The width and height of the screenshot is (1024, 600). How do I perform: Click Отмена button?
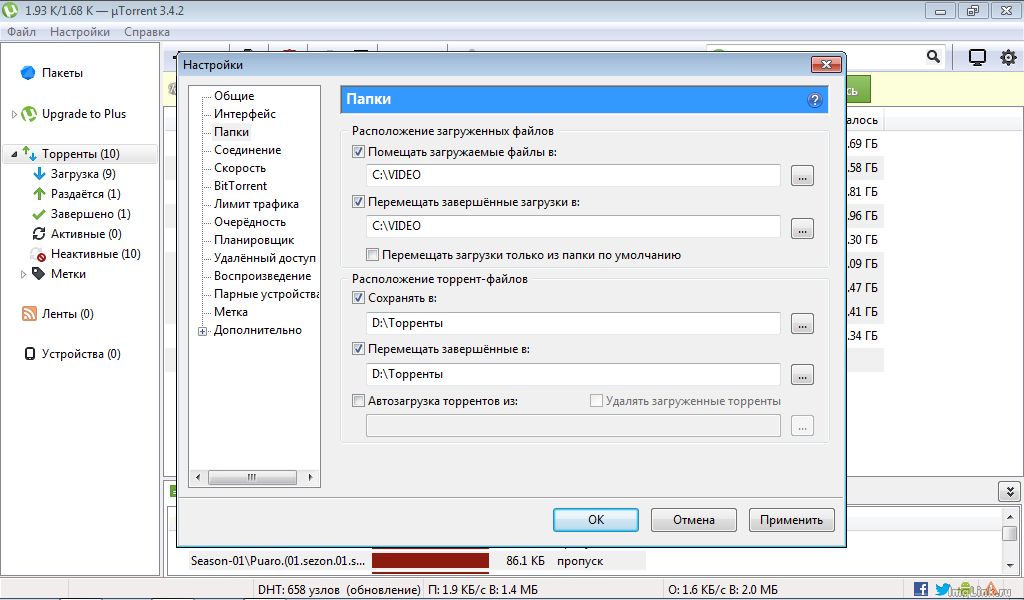point(694,520)
